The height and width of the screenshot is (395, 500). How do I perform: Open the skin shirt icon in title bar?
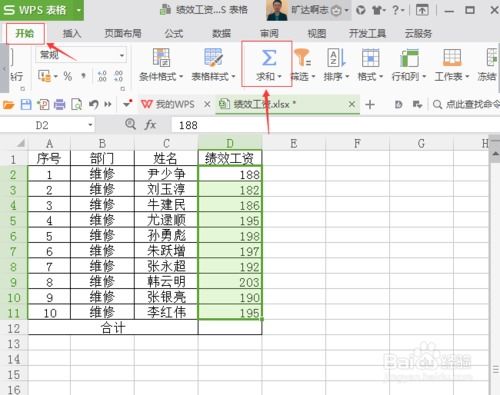pyautogui.click(x=377, y=10)
